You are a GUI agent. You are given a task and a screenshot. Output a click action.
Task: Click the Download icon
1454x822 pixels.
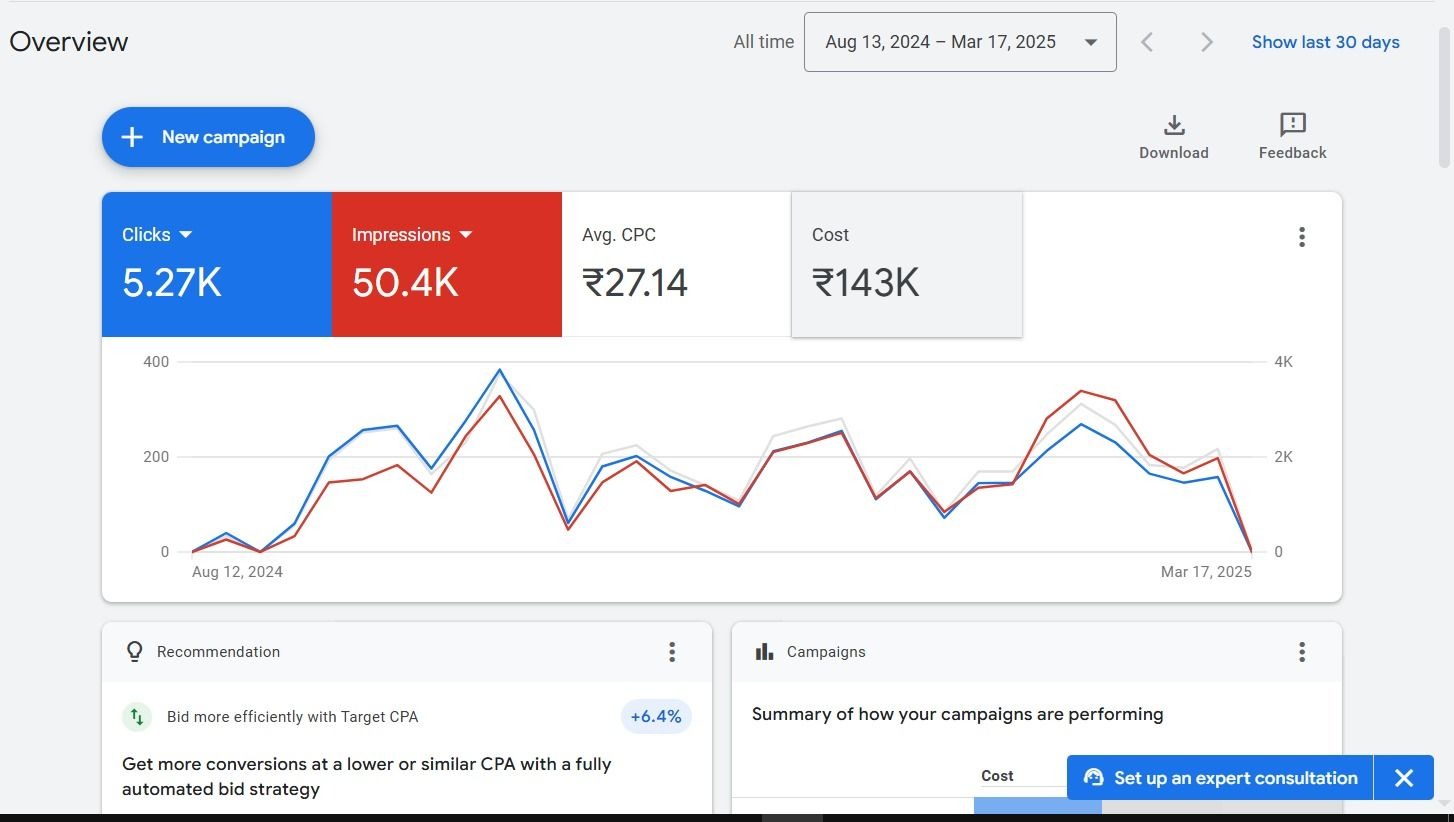pos(1174,125)
